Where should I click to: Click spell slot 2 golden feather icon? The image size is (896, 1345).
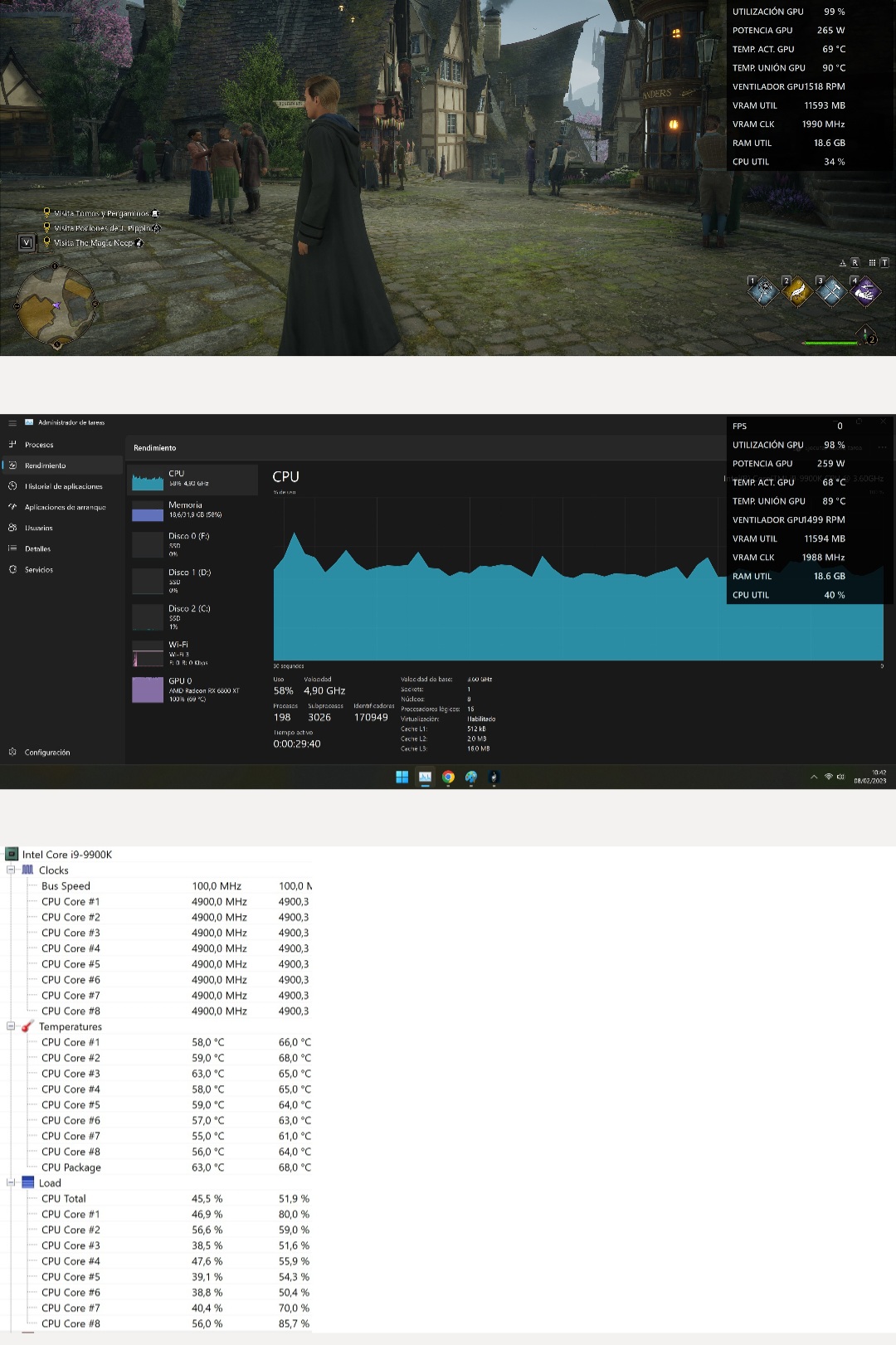point(797,292)
